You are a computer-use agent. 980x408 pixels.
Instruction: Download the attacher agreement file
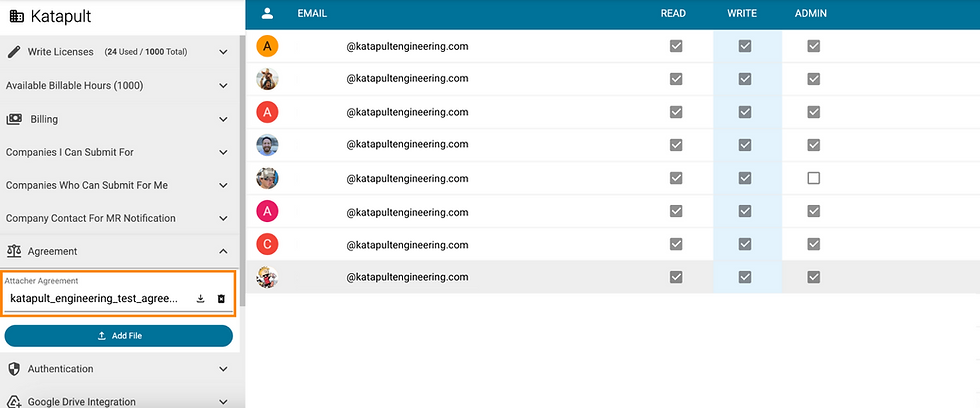[201, 299]
